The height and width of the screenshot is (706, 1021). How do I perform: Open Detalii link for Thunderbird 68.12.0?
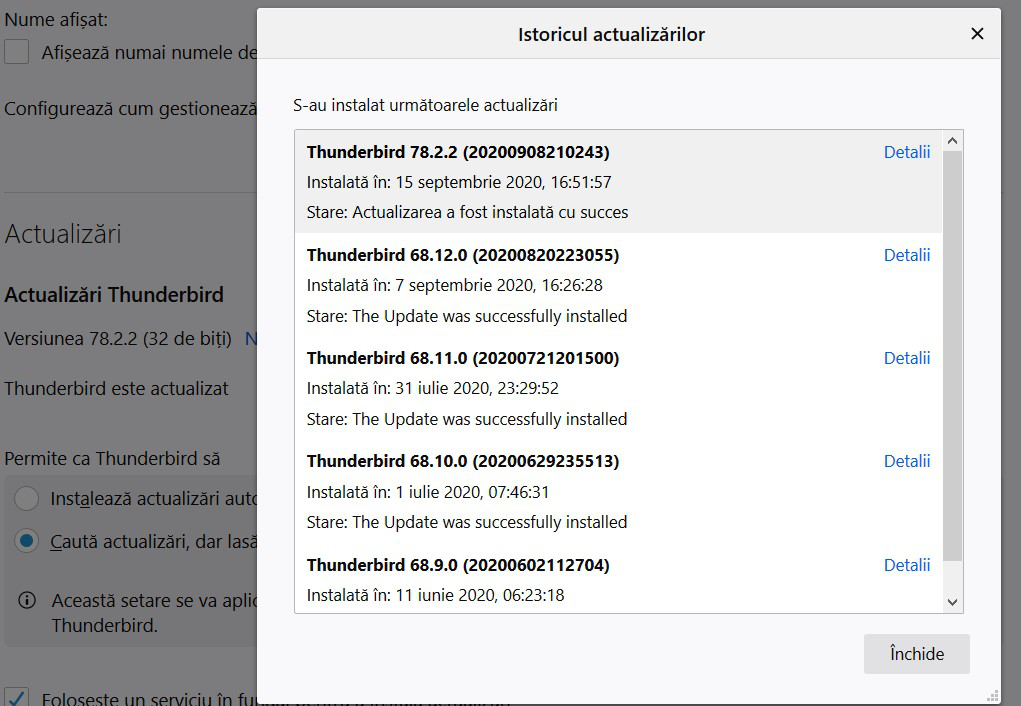pyautogui.click(x=906, y=255)
